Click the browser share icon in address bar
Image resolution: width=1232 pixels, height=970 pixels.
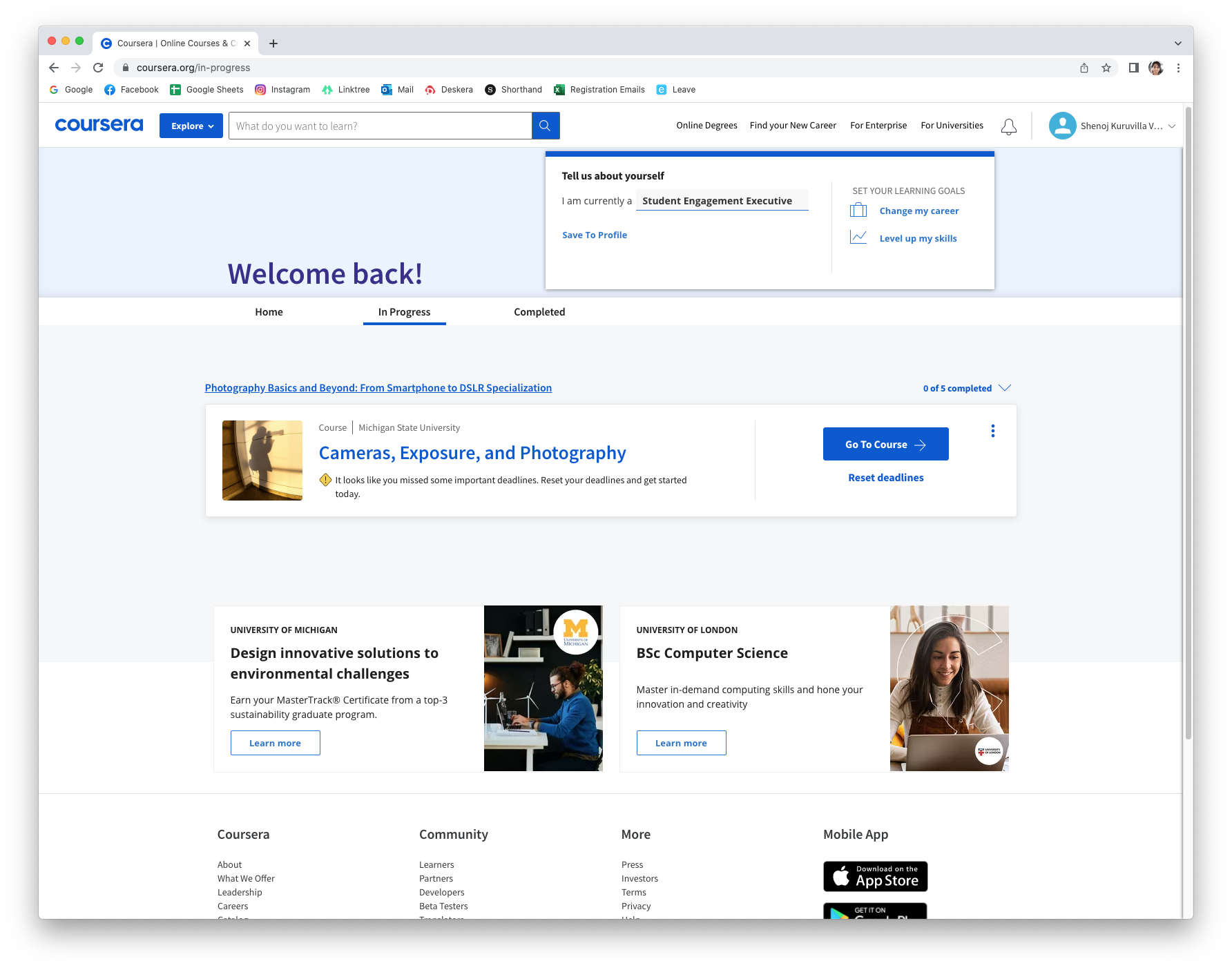[x=1084, y=68]
